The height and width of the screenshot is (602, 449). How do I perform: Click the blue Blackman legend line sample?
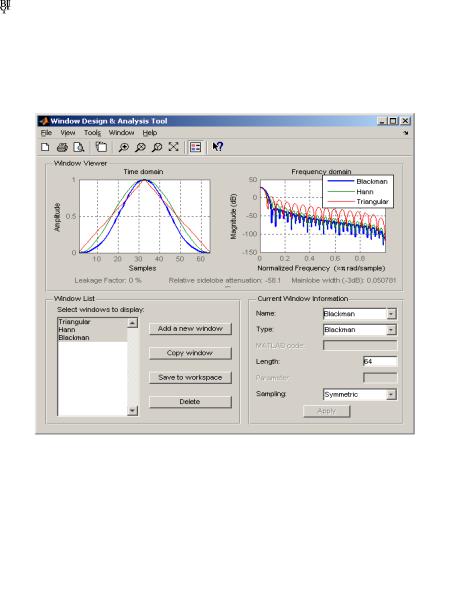[340, 181]
